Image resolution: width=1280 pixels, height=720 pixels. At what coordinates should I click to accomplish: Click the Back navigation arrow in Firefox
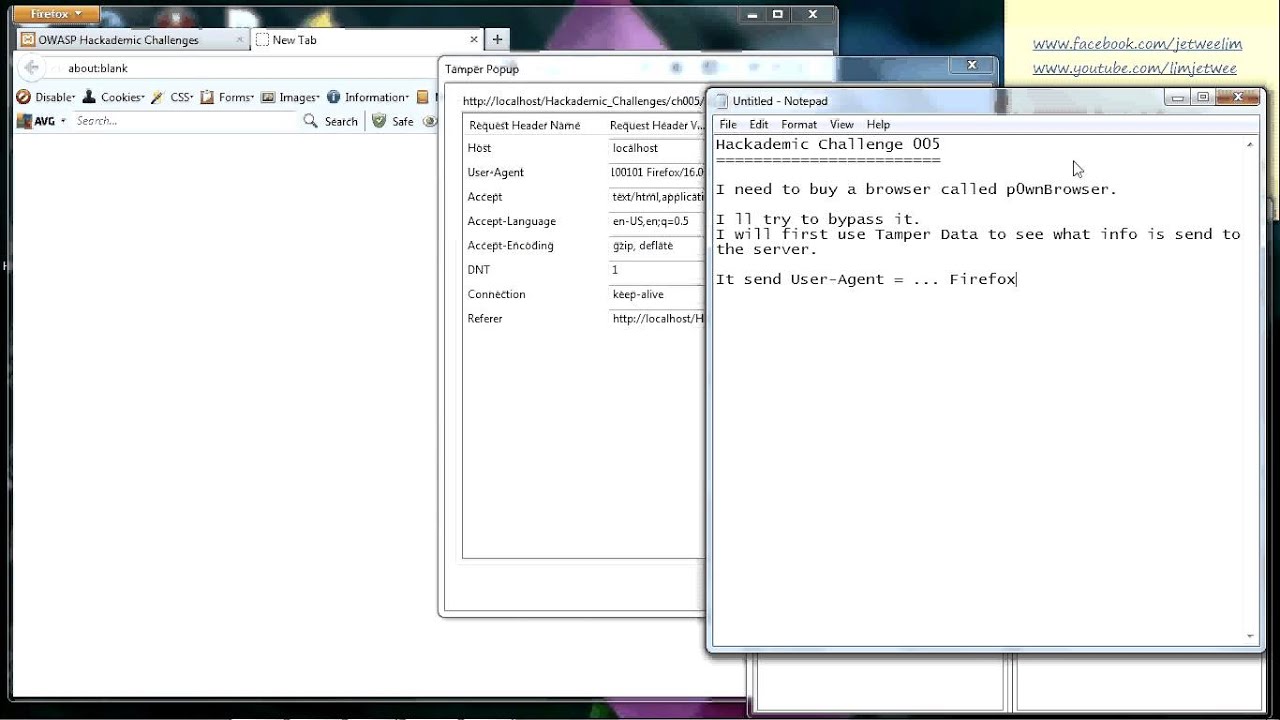click(x=30, y=66)
